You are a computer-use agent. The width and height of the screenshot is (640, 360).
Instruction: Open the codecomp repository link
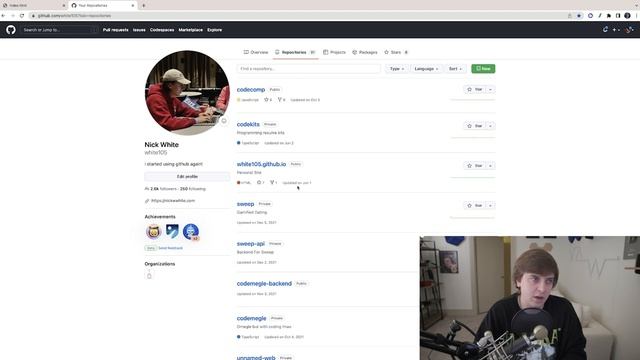[251, 89]
